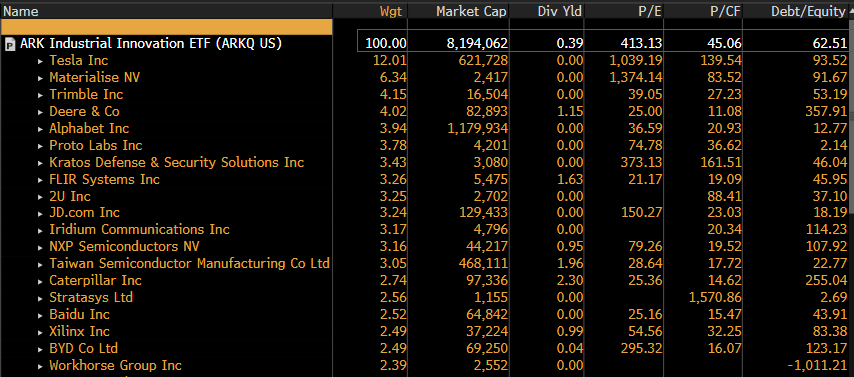The height and width of the screenshot is (377, 854).
Task: Sort by the Market Cap column header
Action: coord(471,11)
